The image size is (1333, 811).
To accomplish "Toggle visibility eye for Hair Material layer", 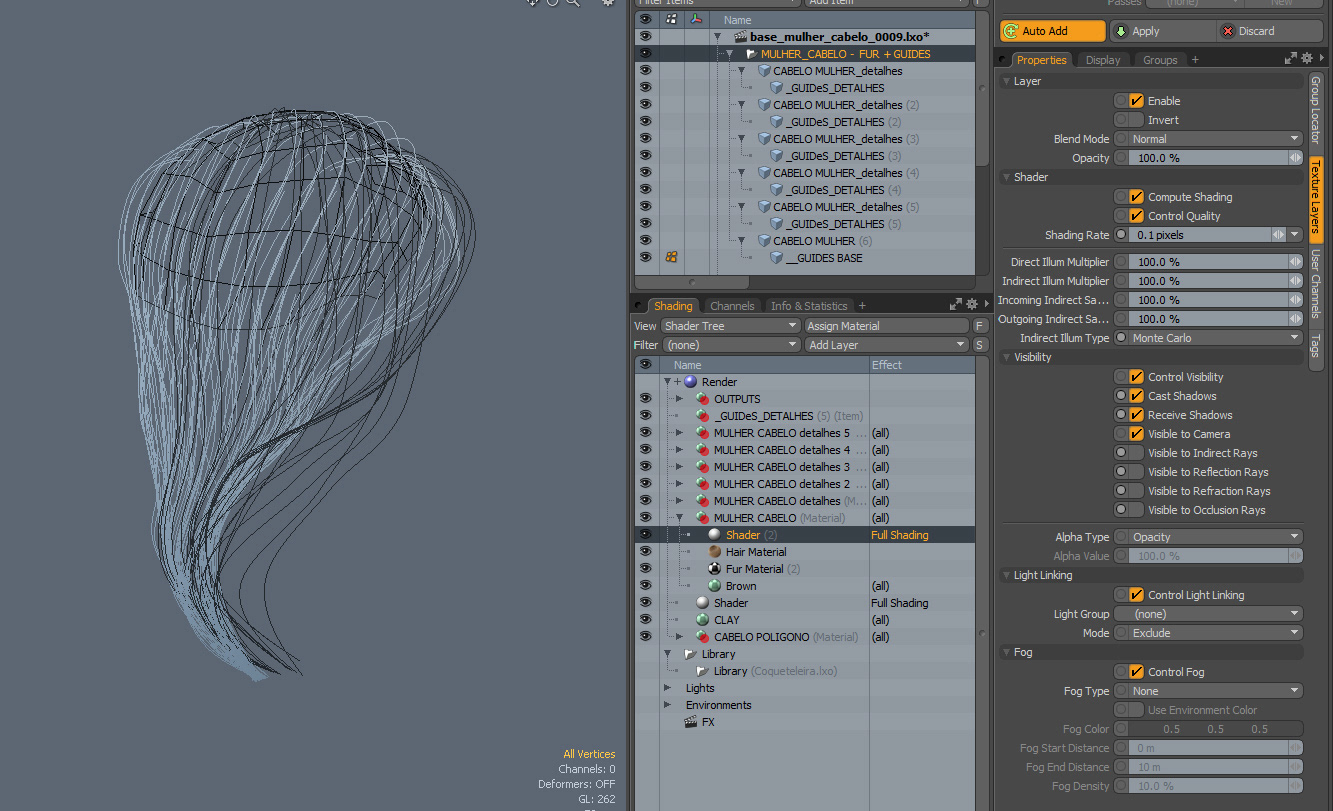I will (645, 552).
